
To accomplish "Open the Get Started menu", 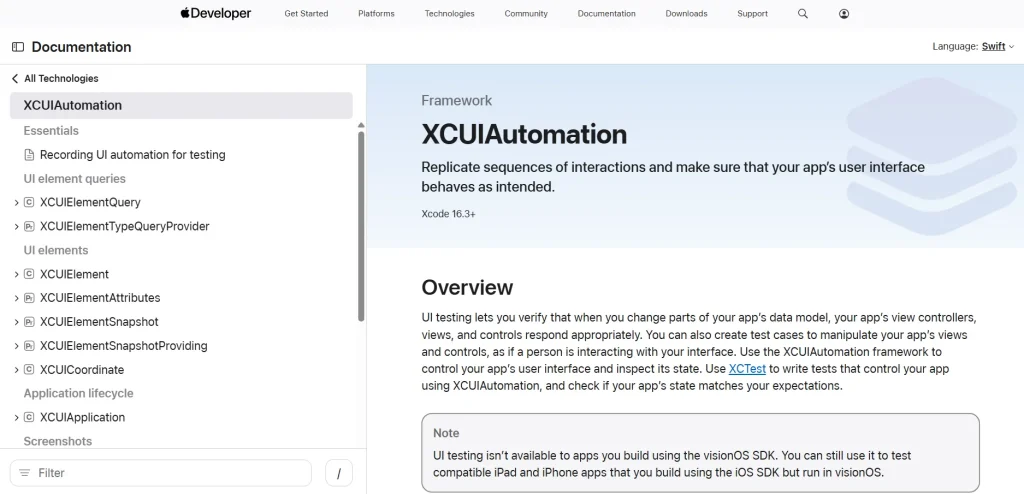I will 306,14.
